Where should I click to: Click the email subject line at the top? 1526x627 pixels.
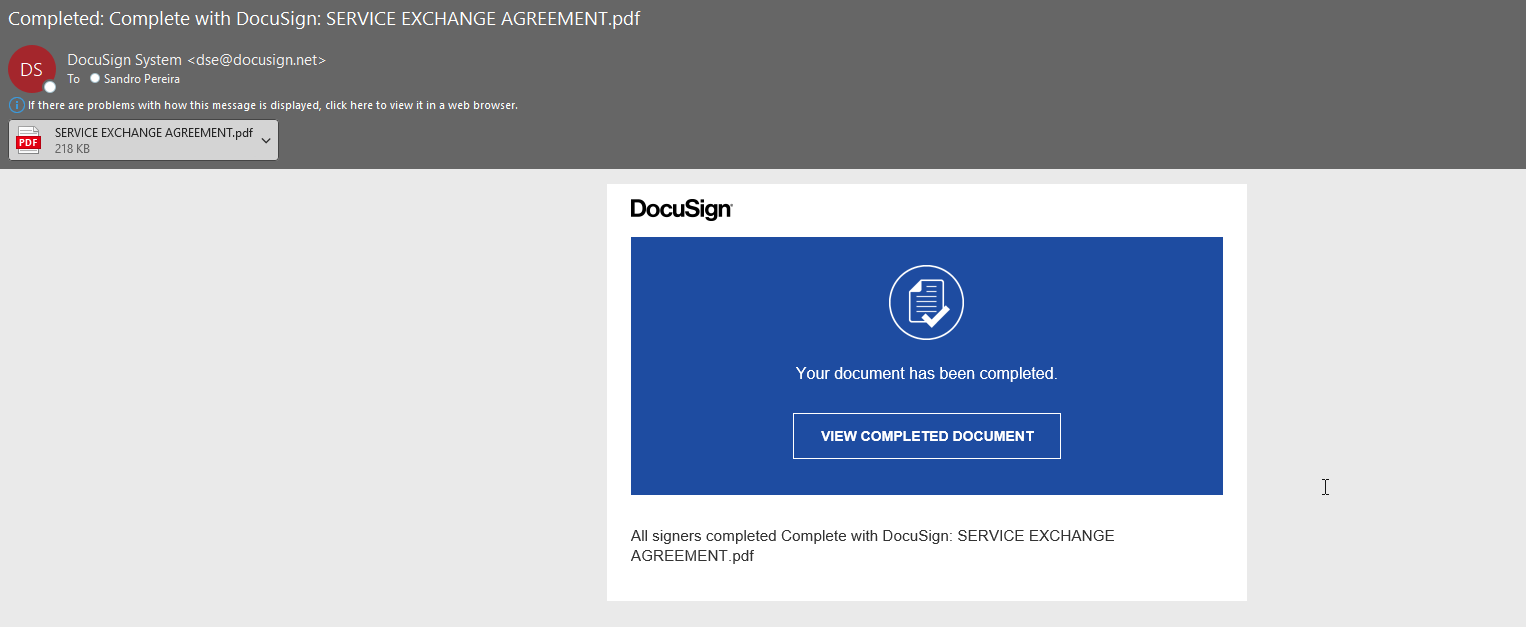324,18
